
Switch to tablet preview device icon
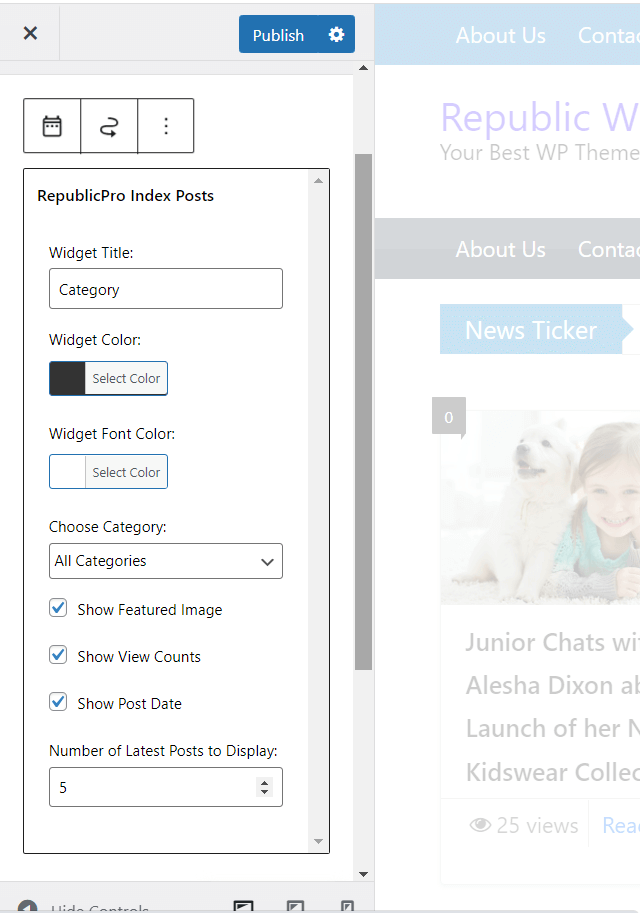pyautogui.click(x=295, y=907)
